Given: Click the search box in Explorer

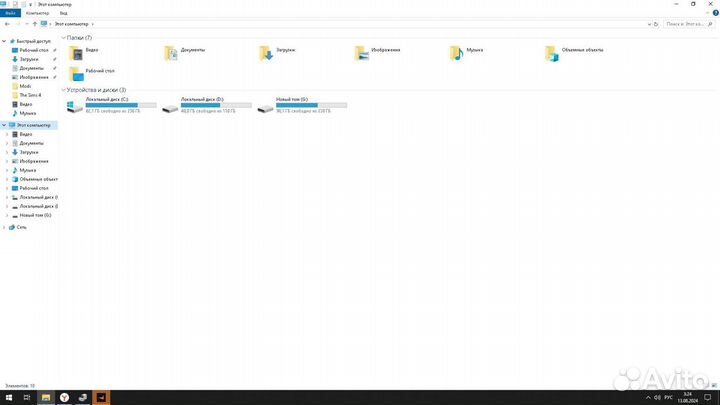Looking at the screenshot, I should click(x=690, y=22).
